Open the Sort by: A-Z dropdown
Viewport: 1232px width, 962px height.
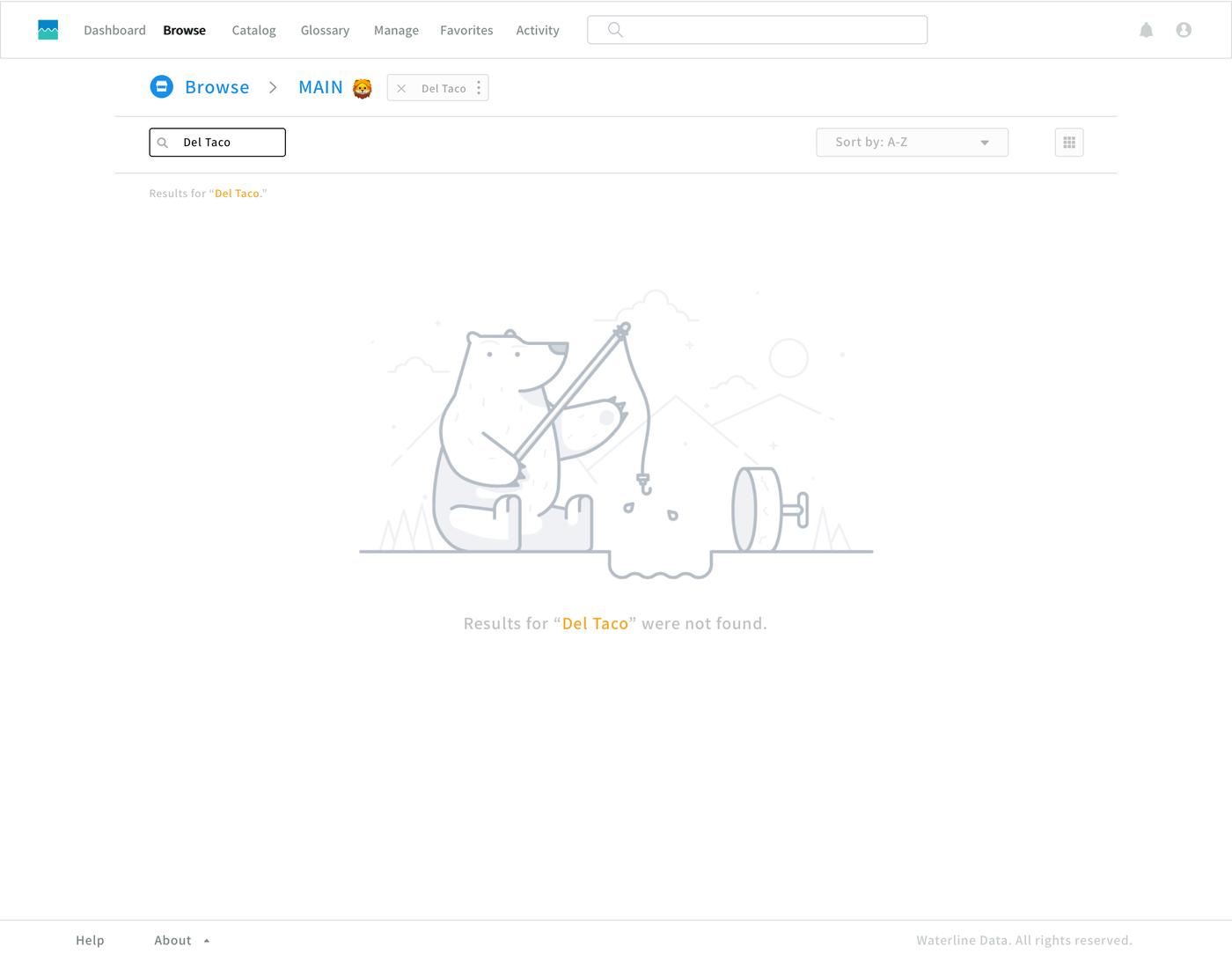(x=912, y=143)
